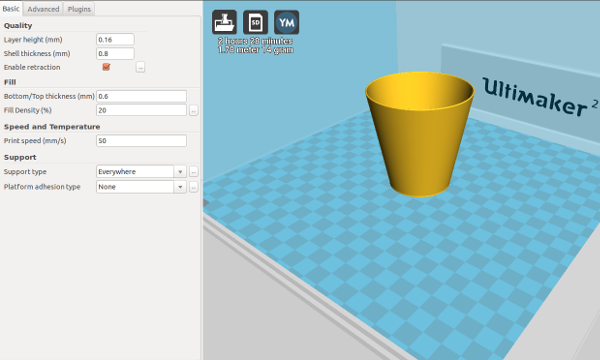
Task: Click the 'Quality' section heading
Action: click(x=18, y=26)
